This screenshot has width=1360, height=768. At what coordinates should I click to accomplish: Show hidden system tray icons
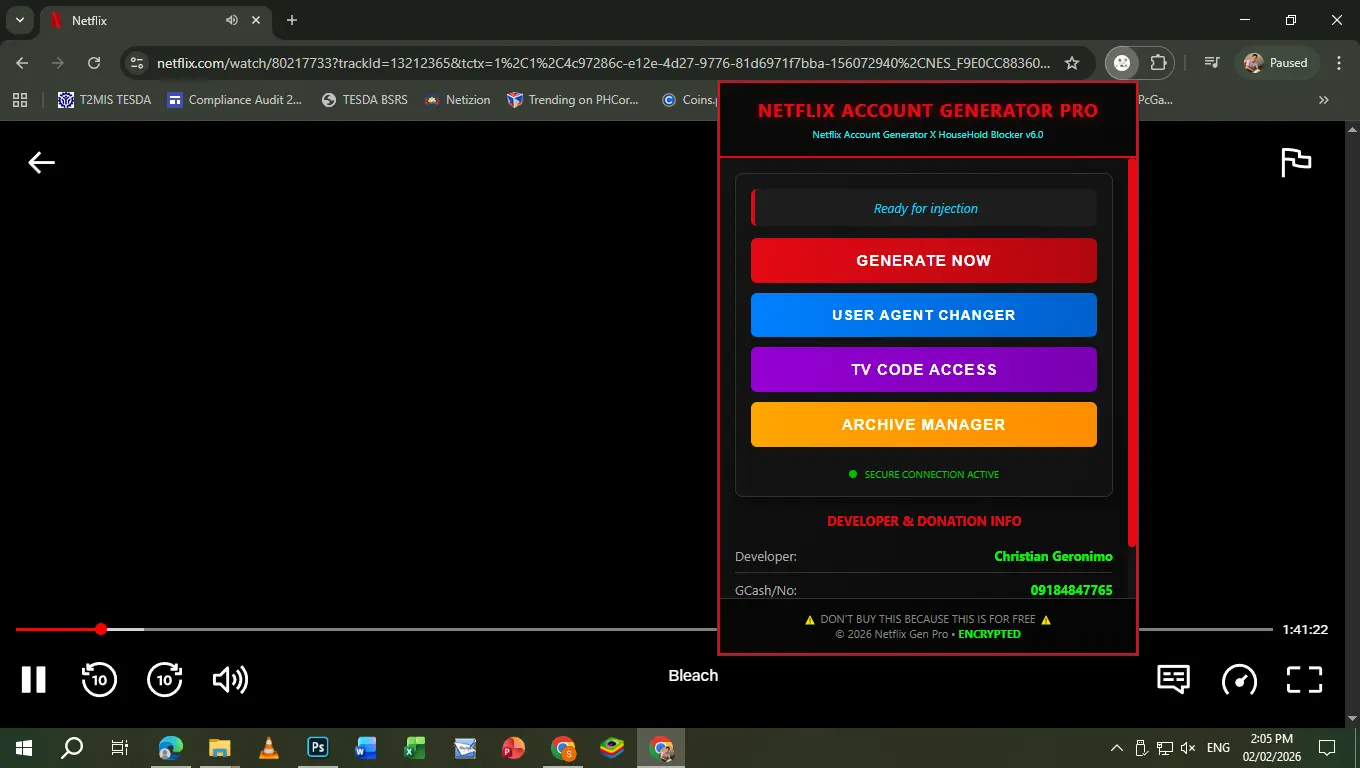click(x=1117, y=748)
